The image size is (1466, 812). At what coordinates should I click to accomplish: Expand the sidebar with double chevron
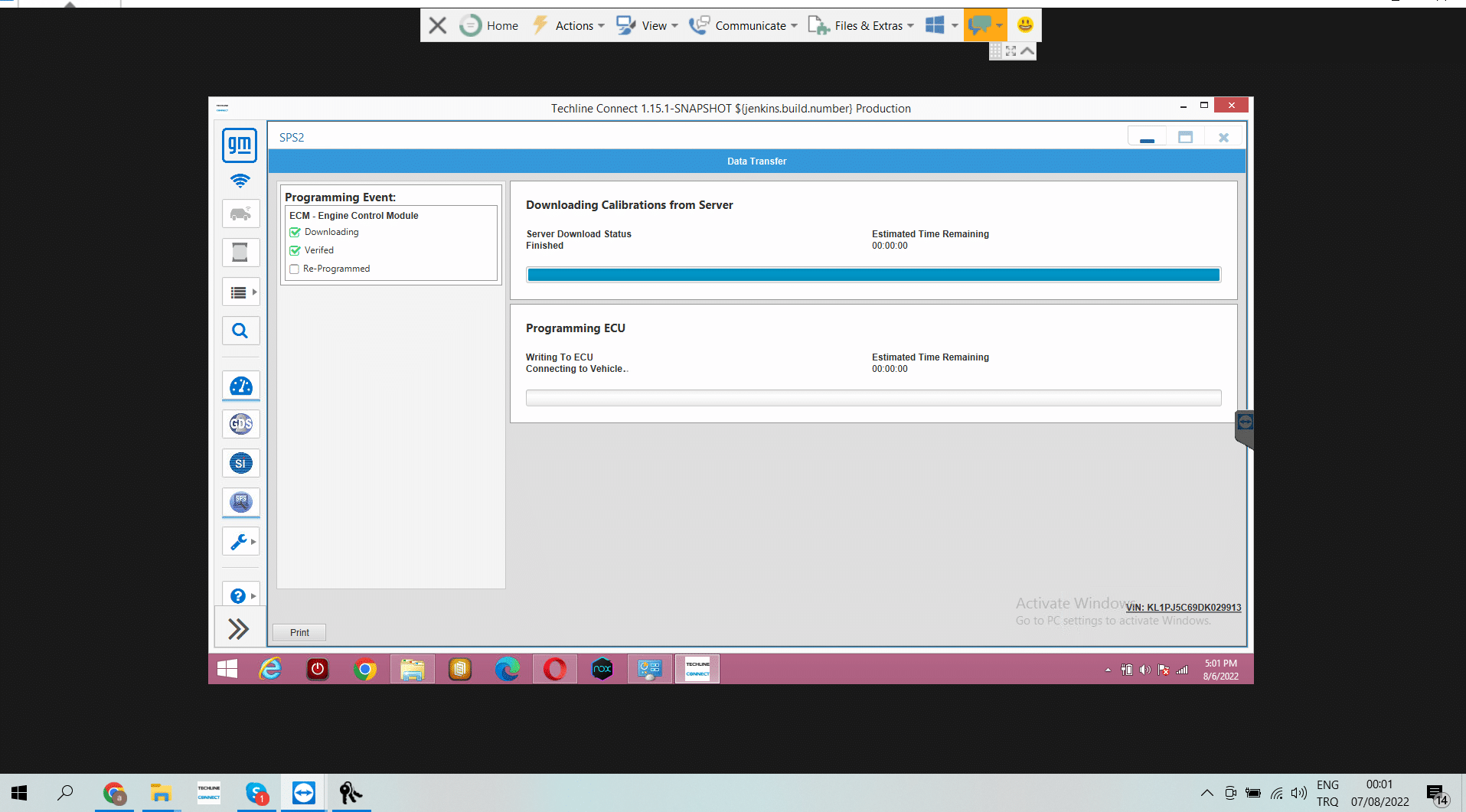pos(239,628)
